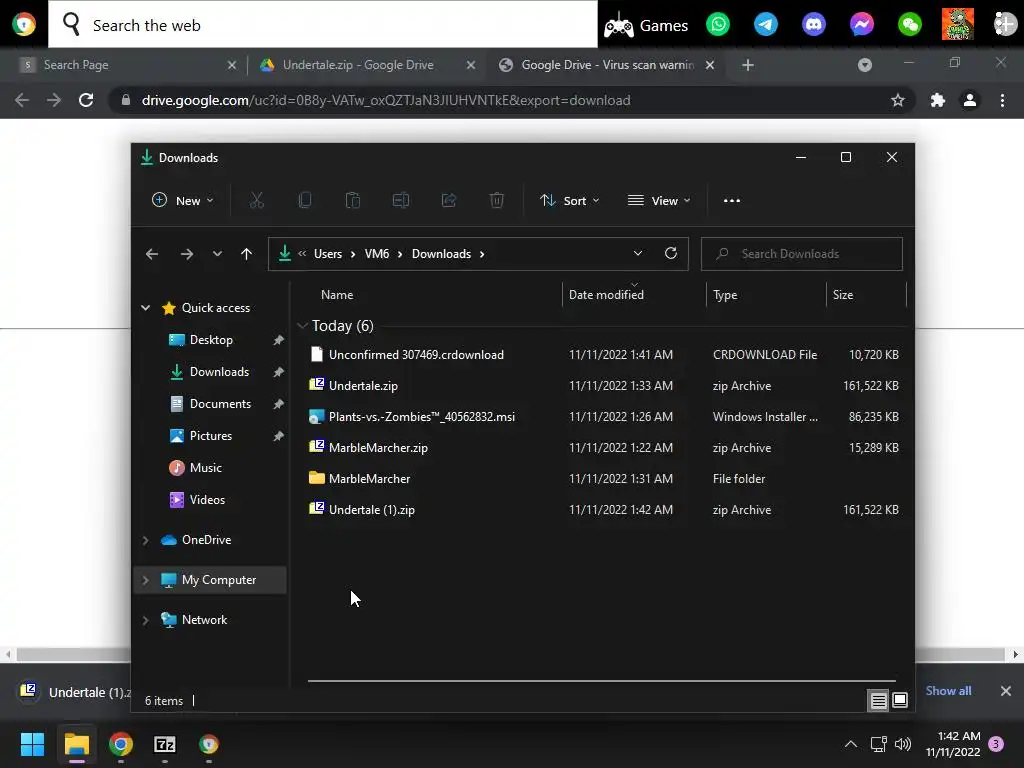Screen dimensions: 1024x768
Task: Click the Windows Start button
Action: pos(32,744)
